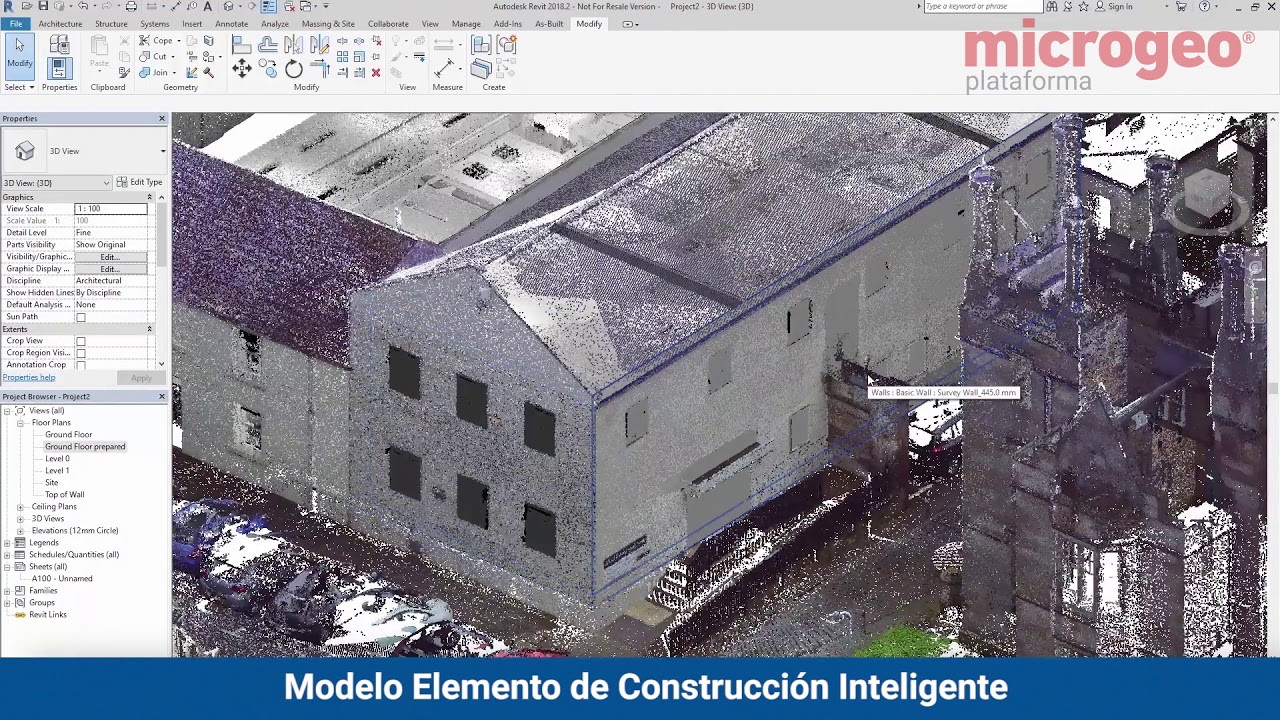Select the A100 - Unnamed sheet
The width and height of the screenshot is (1280, 720).
pyautogui.click(x=62, y=579)
